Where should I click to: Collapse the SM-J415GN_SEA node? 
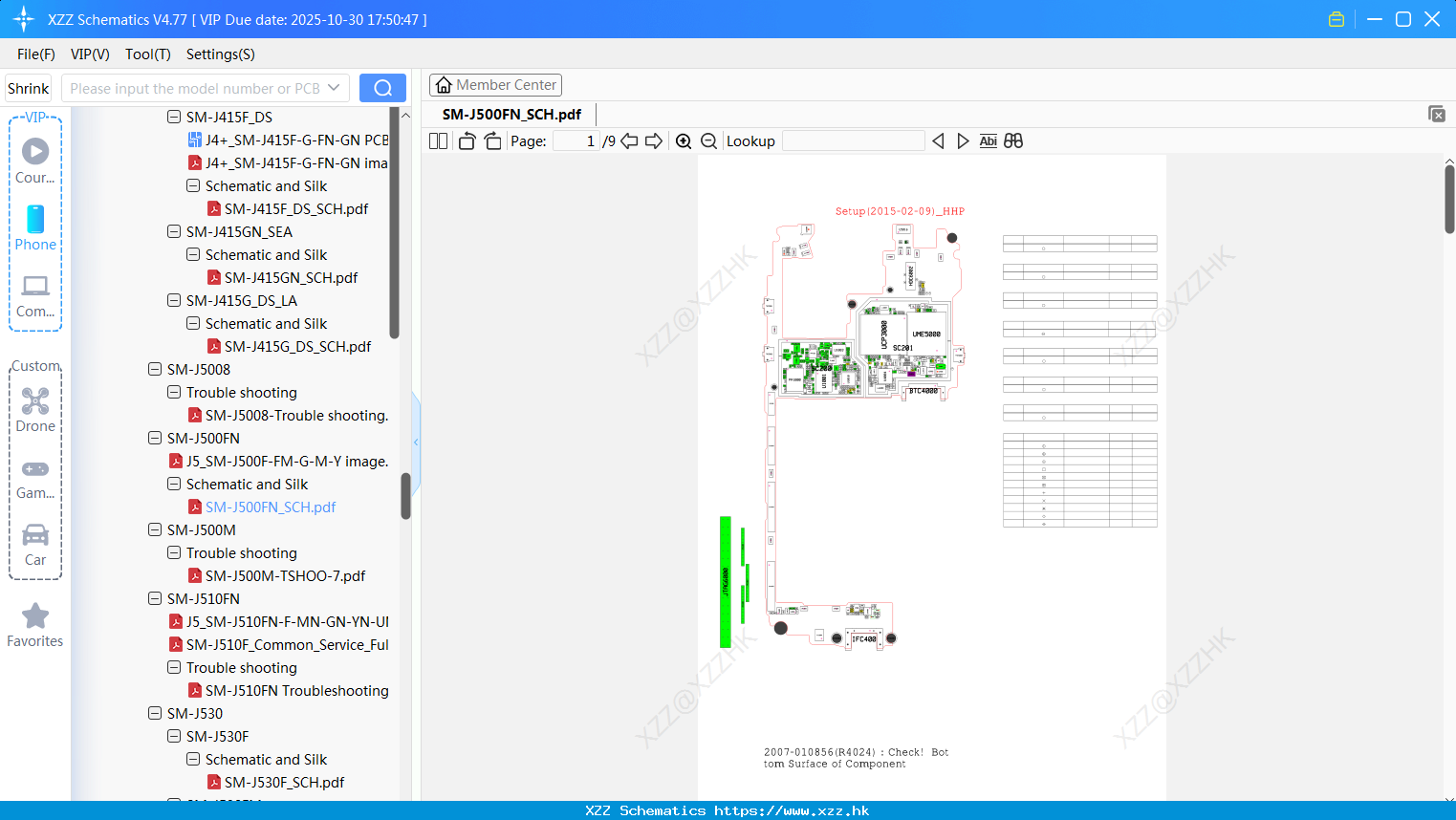click(174, 231)
